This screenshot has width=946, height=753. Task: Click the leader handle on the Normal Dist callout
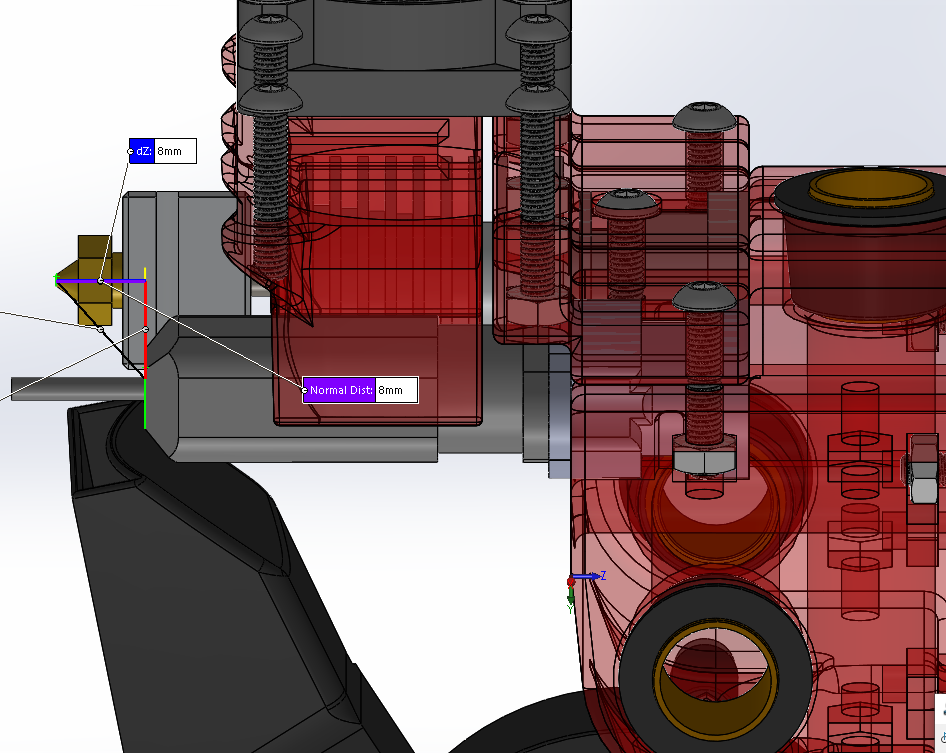tap(304, 390)
